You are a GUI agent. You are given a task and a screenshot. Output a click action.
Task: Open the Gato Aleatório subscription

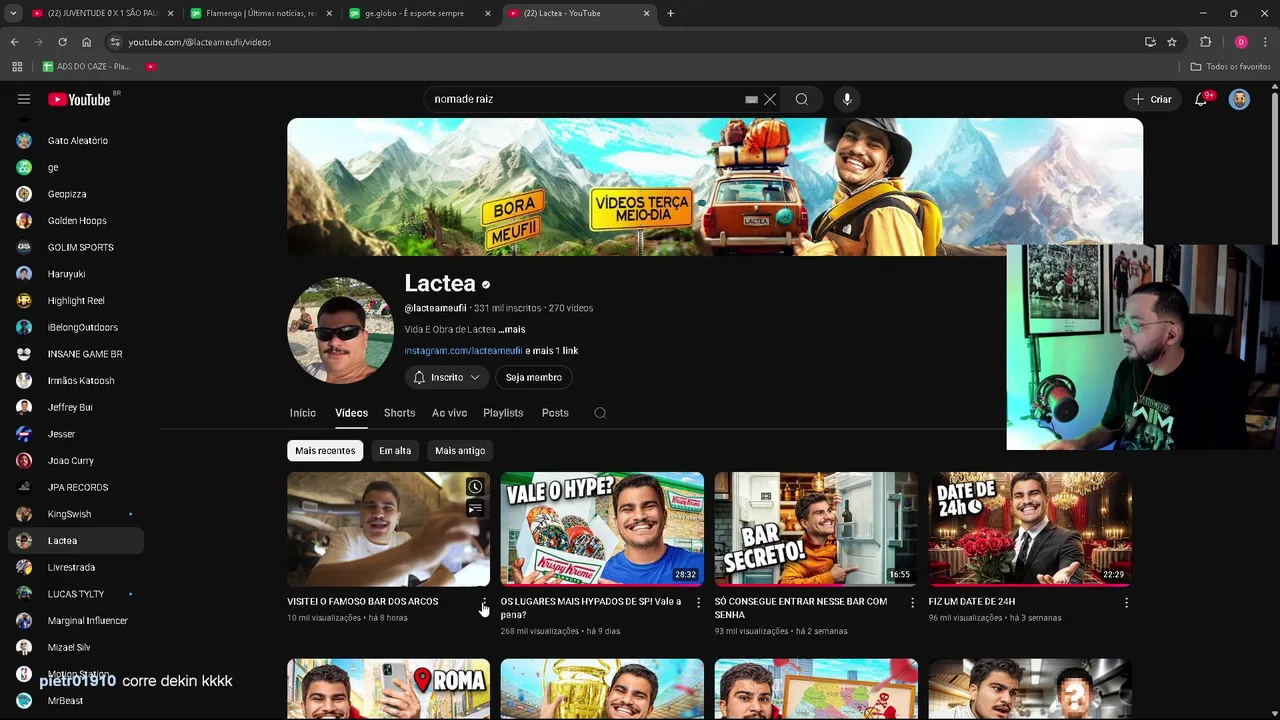point(76,141)
